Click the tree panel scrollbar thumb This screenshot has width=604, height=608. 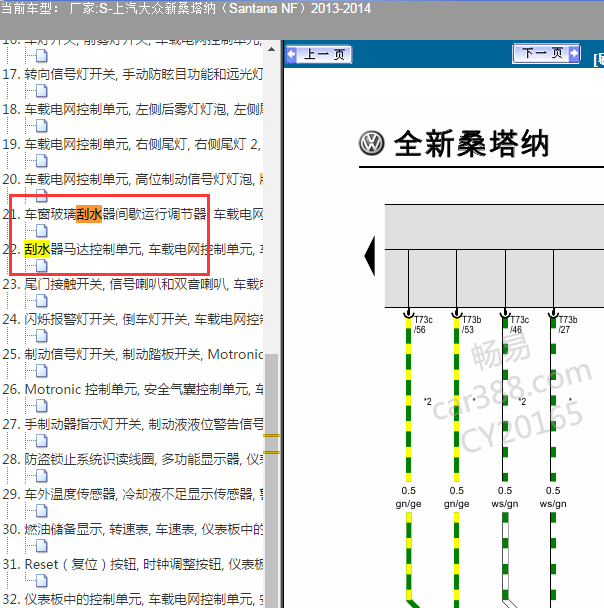pos(271,481)
